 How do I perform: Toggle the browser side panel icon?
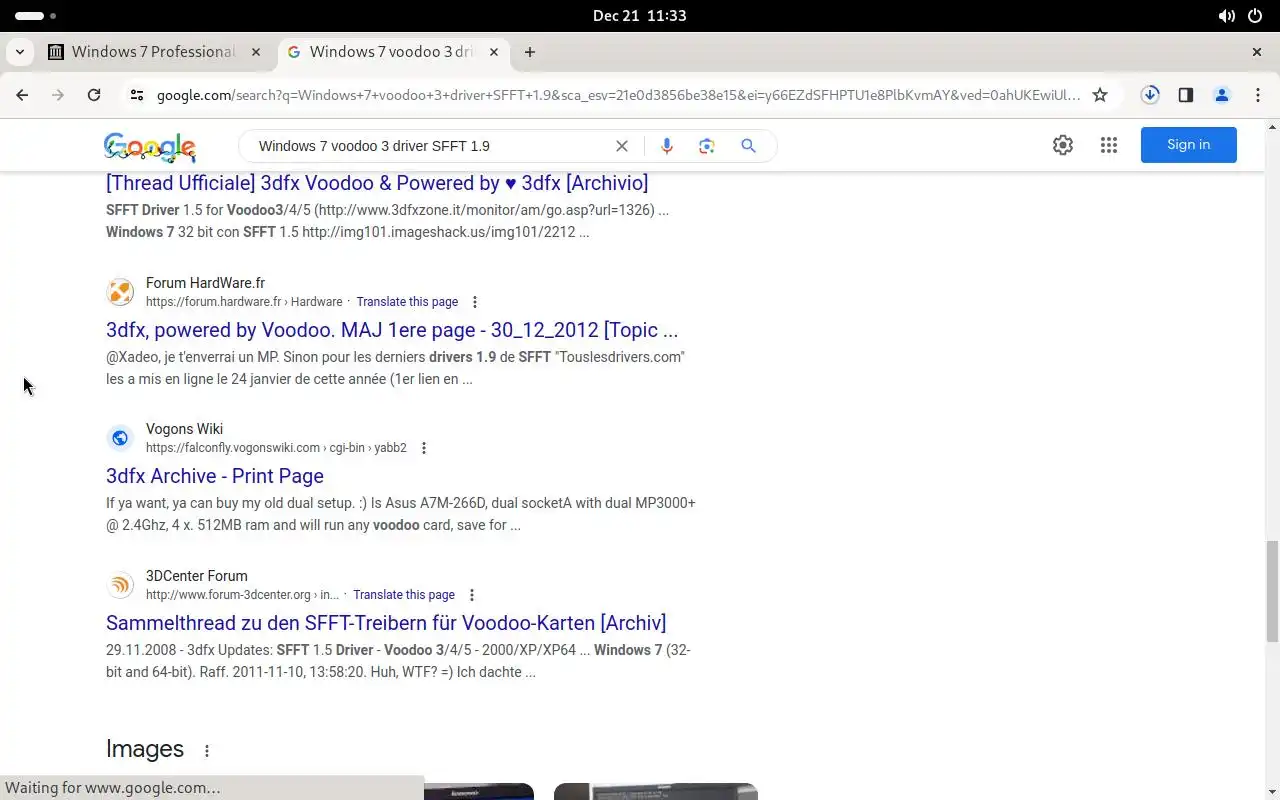pos(1186,95)
